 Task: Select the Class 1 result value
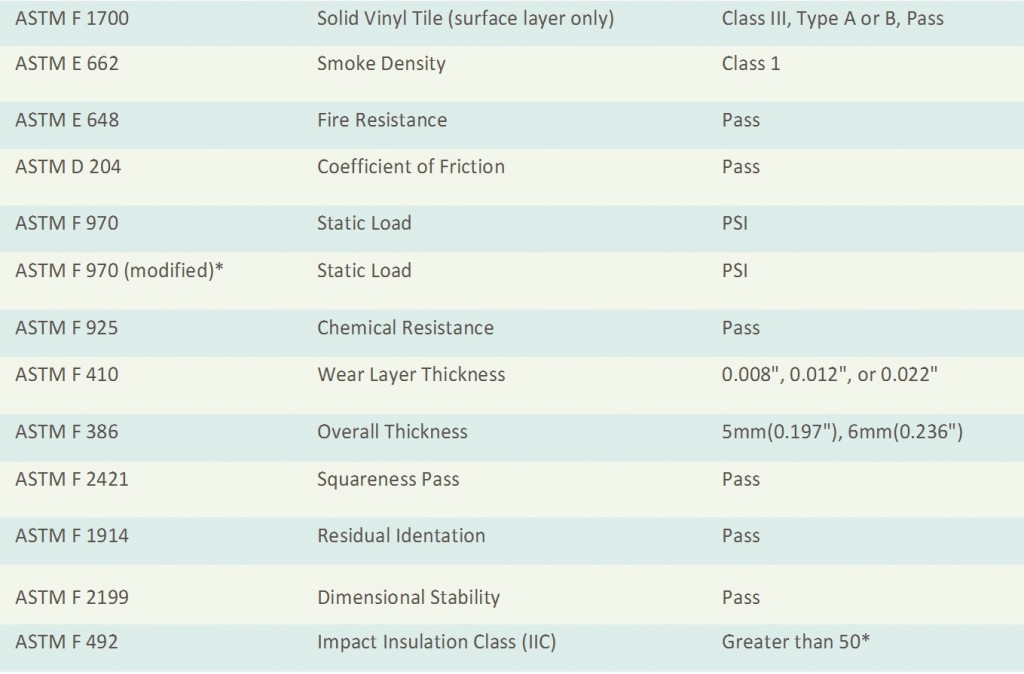click(x=750, y=63)
